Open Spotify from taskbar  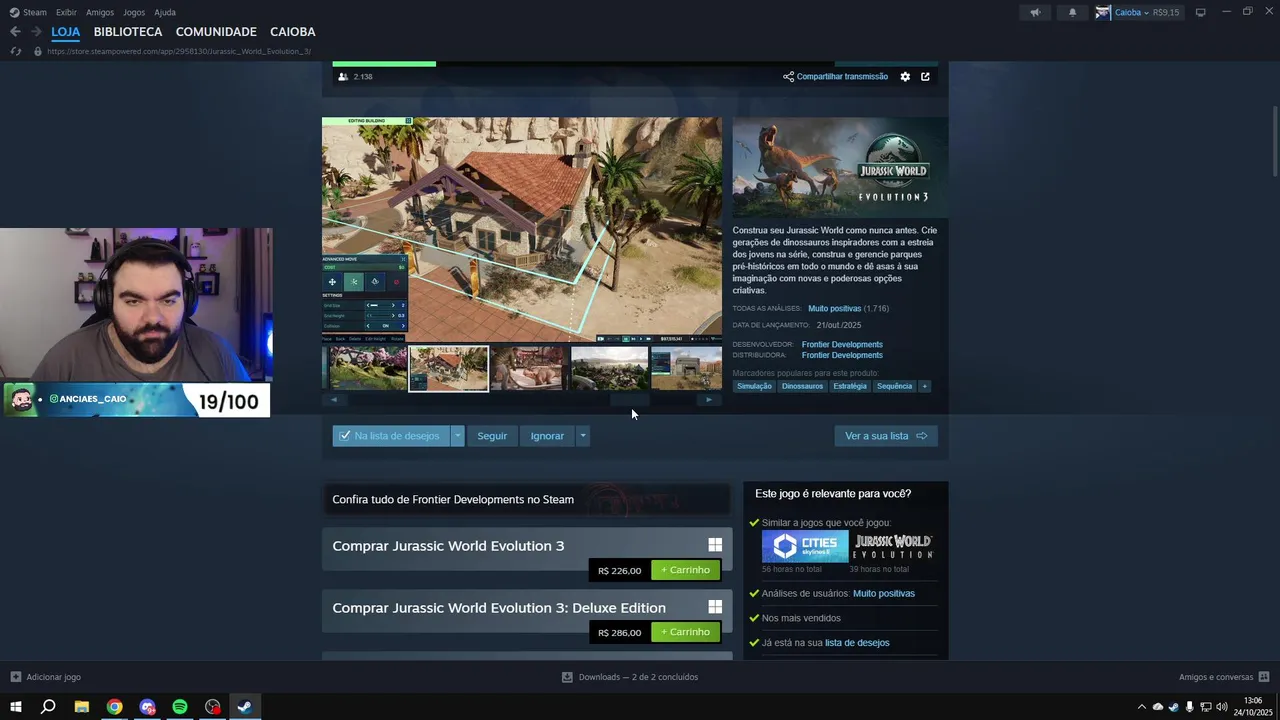pyautogui.click(x=180, y=707)
